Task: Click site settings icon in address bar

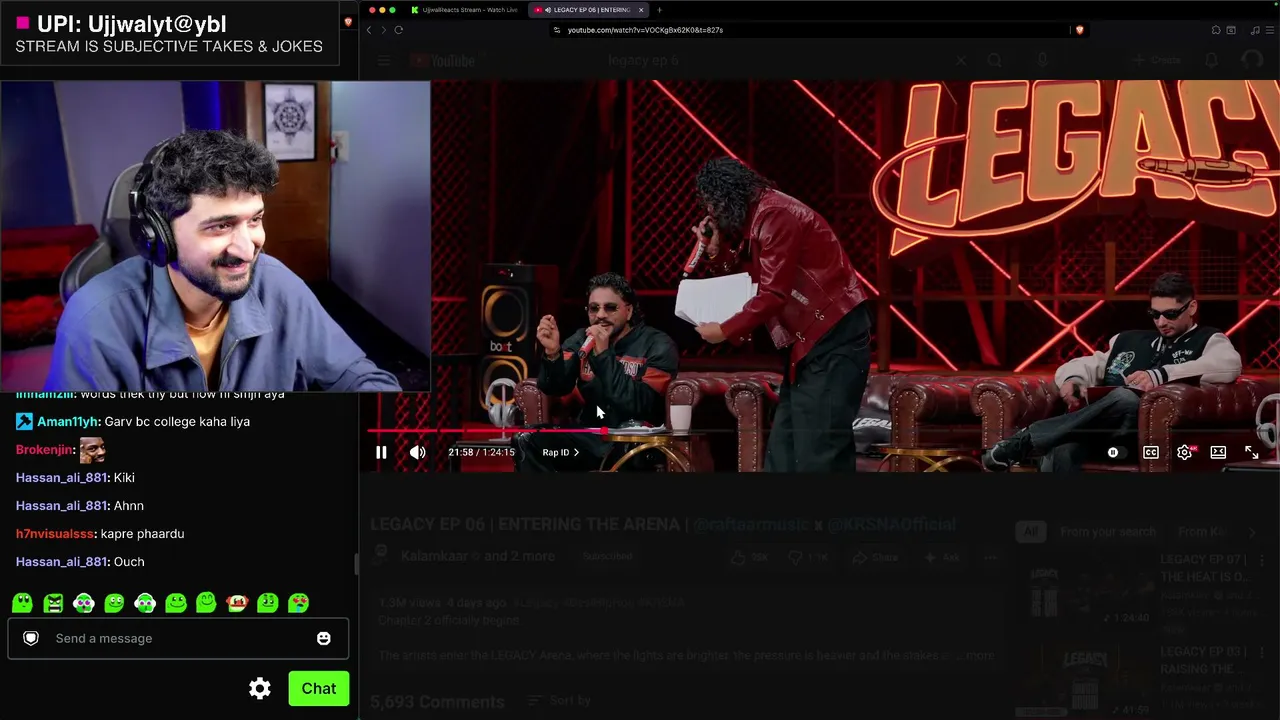Action: click(557, 30)
